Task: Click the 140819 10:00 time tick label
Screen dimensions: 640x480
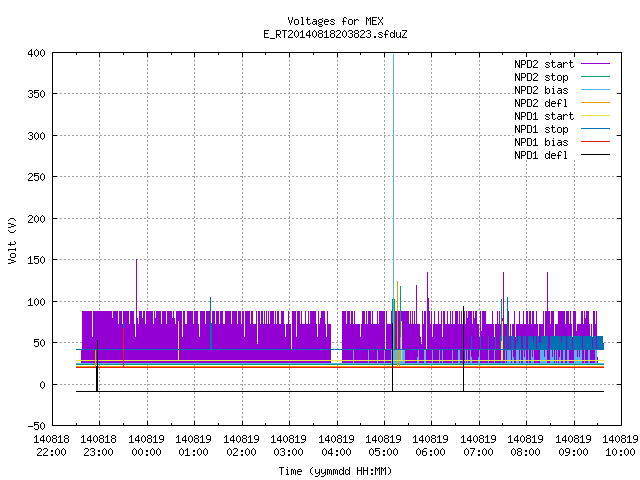Action: [x=620, y=446]
